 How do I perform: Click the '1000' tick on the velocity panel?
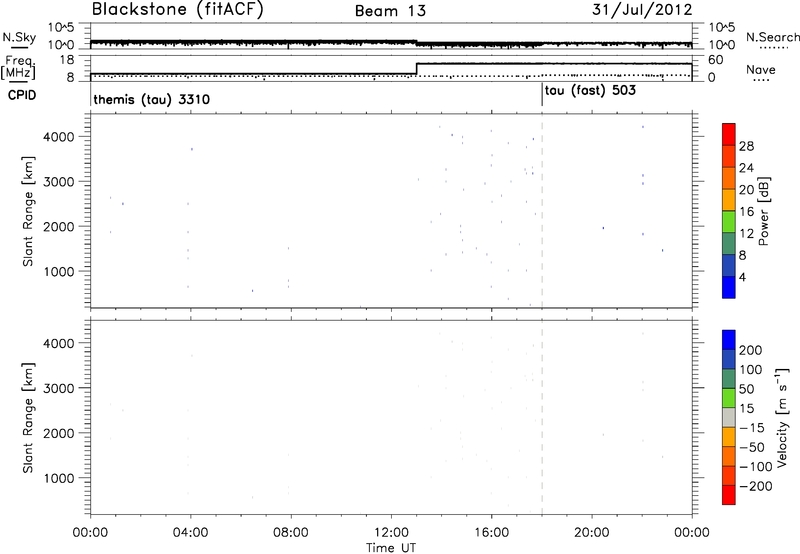point(59,478)
